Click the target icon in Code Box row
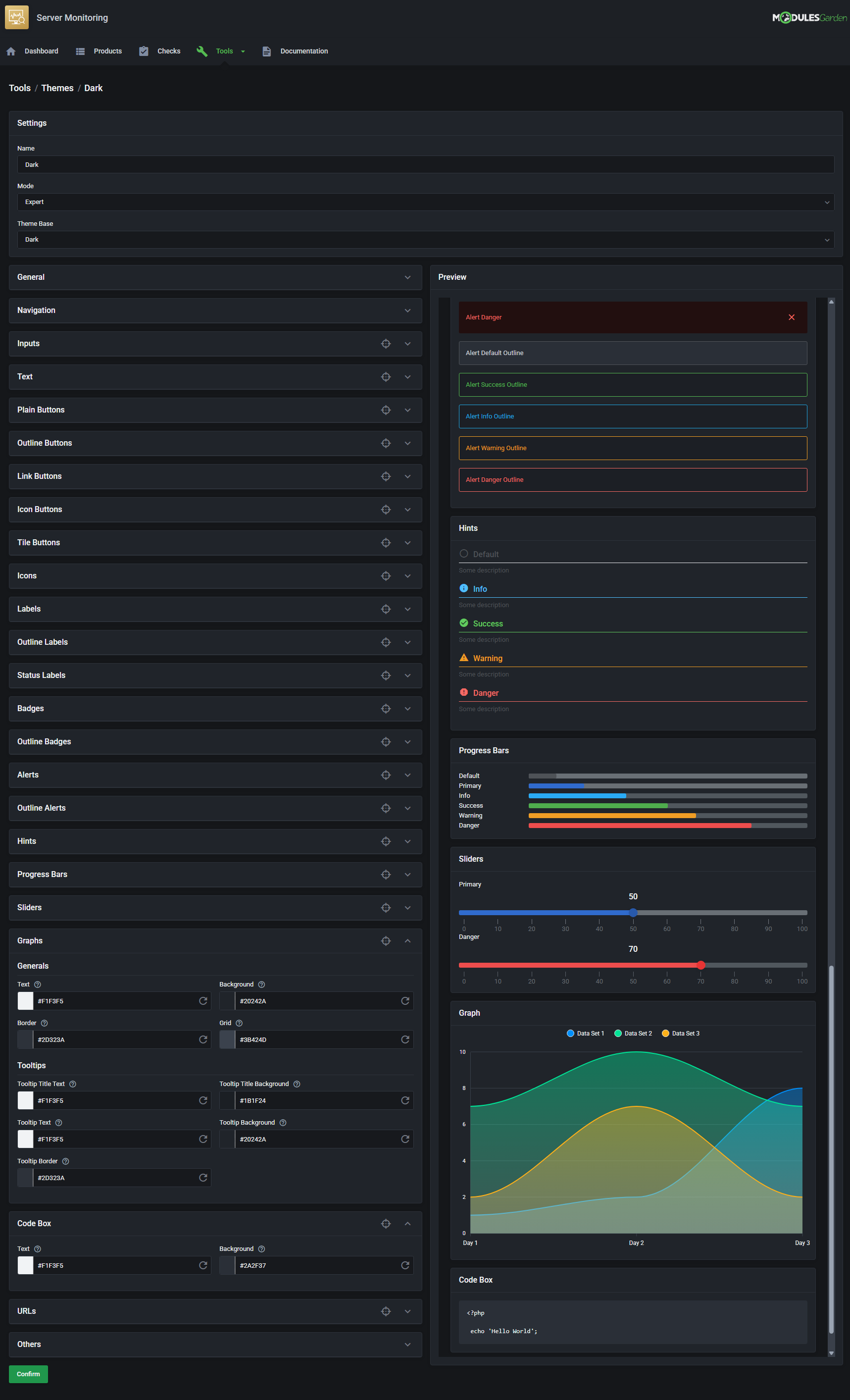The image size is (850, 1400). 386,1223
